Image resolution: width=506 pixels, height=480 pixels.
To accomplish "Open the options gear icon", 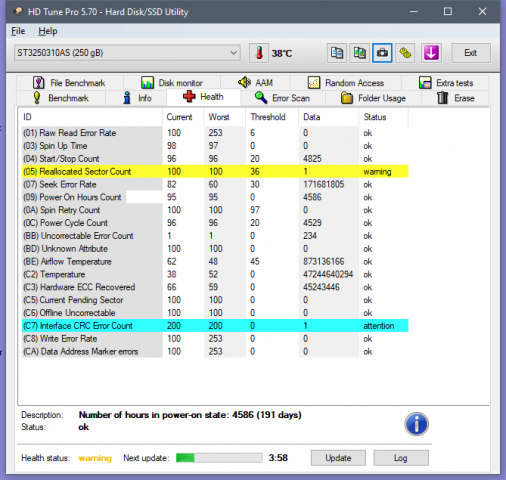I will click(x=405, y=53).
